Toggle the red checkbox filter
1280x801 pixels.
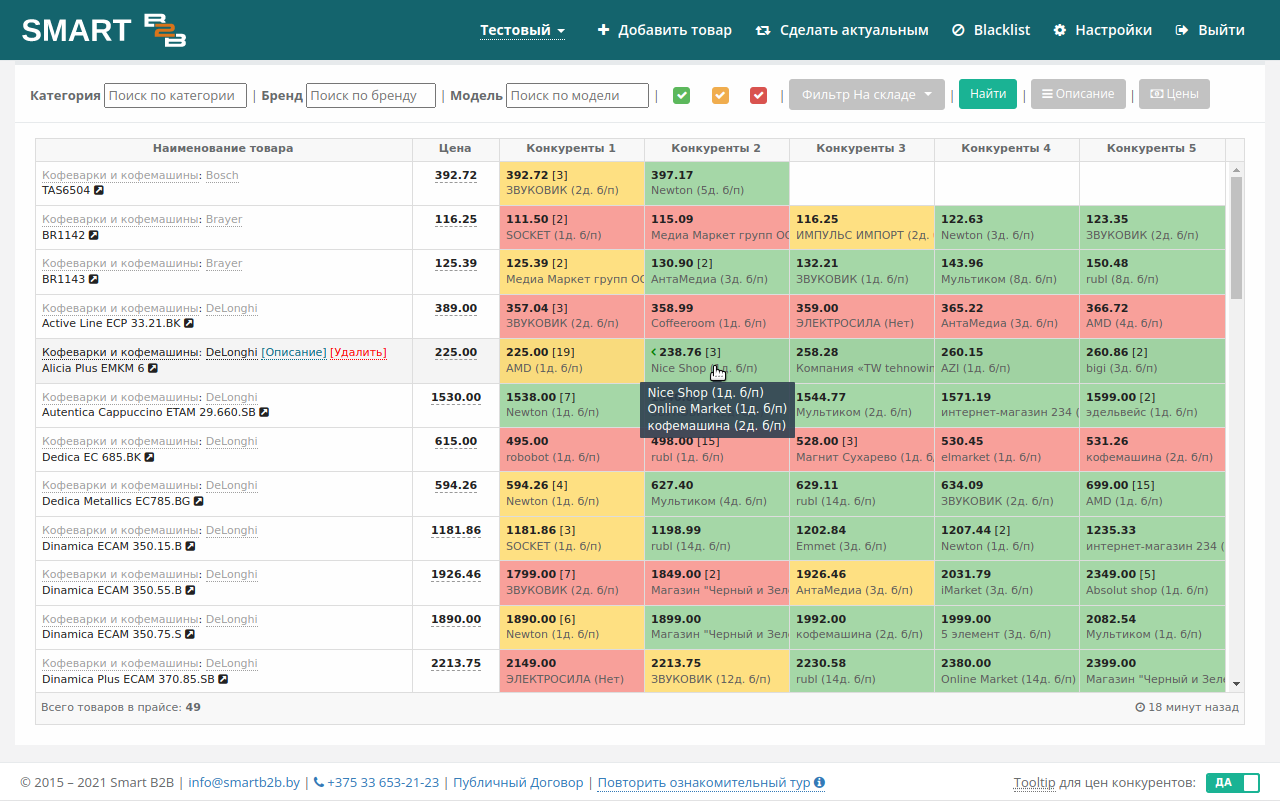pos(758,95)
